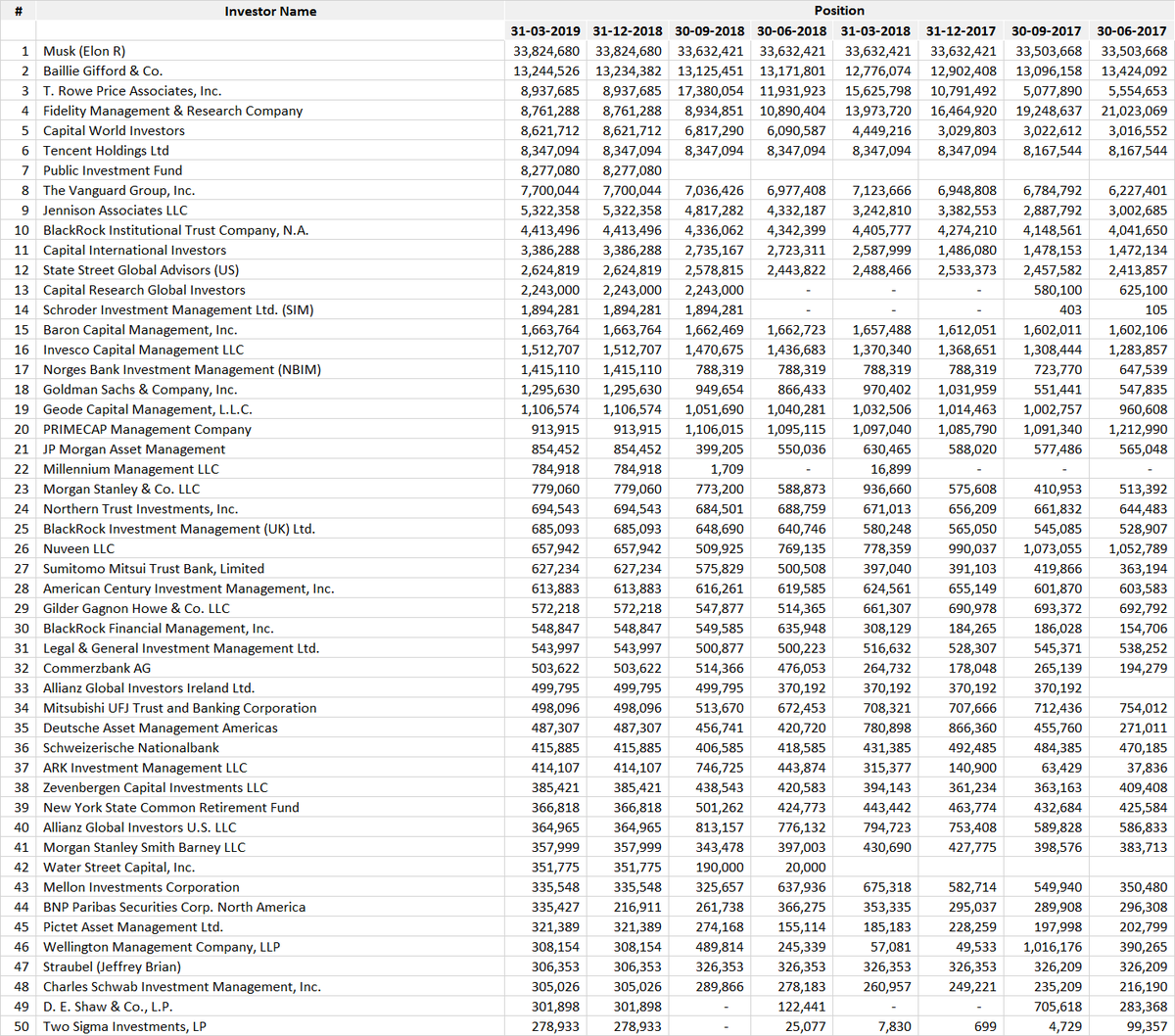Select the 30-06-2017 date column header

[1132, 31]
